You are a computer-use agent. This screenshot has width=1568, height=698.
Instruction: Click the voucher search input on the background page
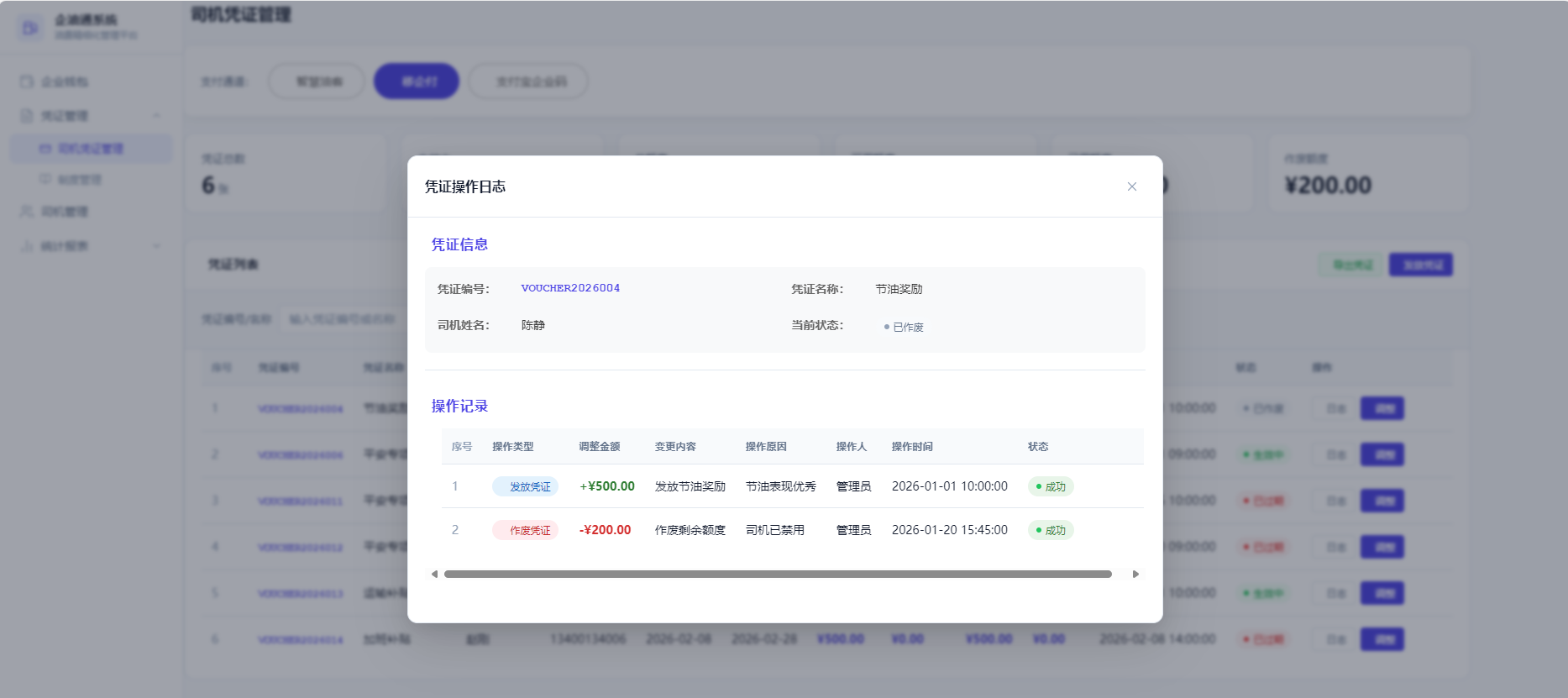(x=343, y=319)
